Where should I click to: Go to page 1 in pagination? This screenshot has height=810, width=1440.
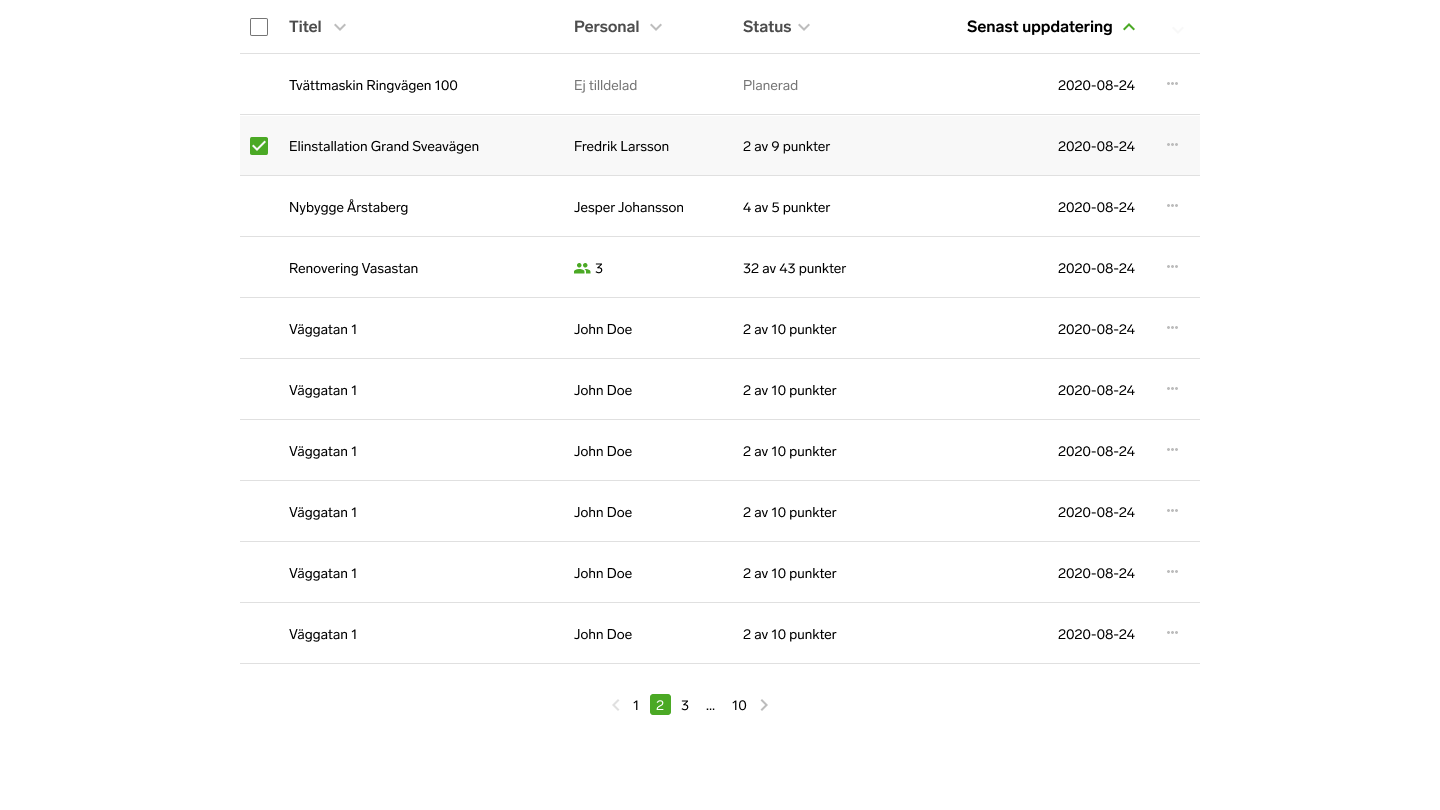coord(636,705)
